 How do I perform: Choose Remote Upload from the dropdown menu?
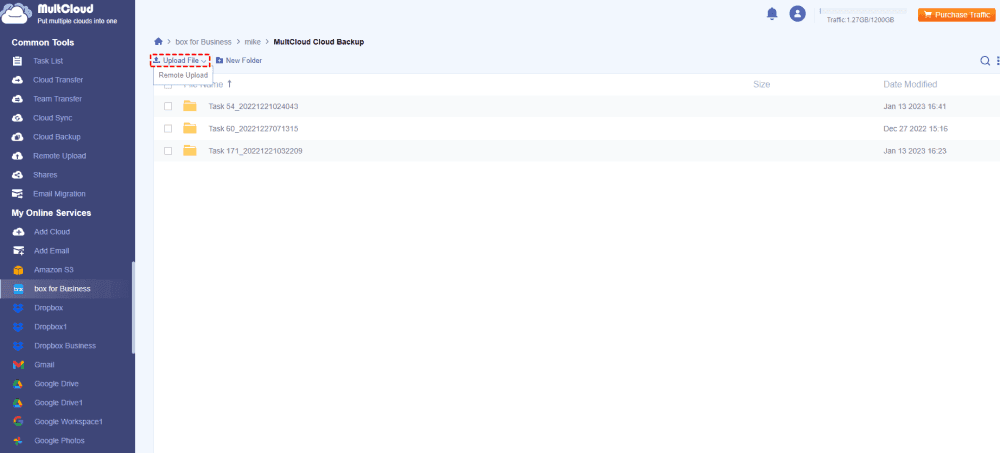click(183, 75)
